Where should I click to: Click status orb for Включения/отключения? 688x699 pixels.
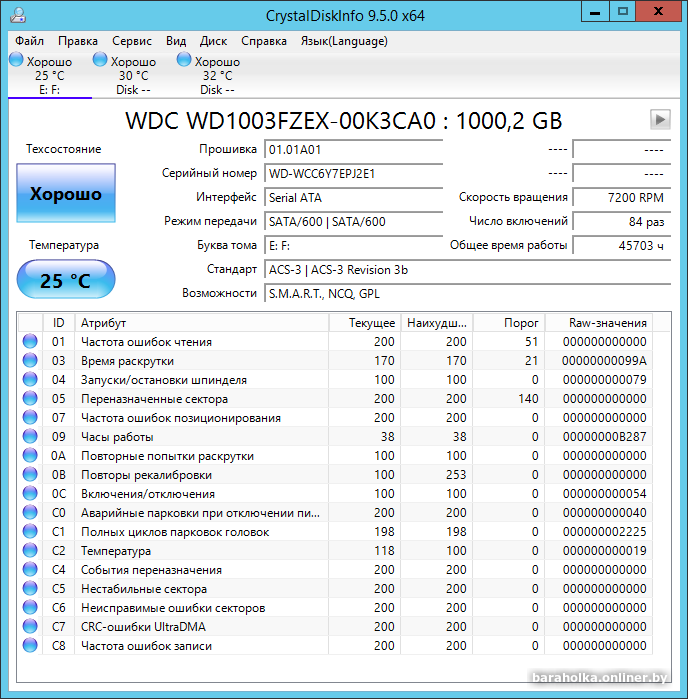point(30,493)
